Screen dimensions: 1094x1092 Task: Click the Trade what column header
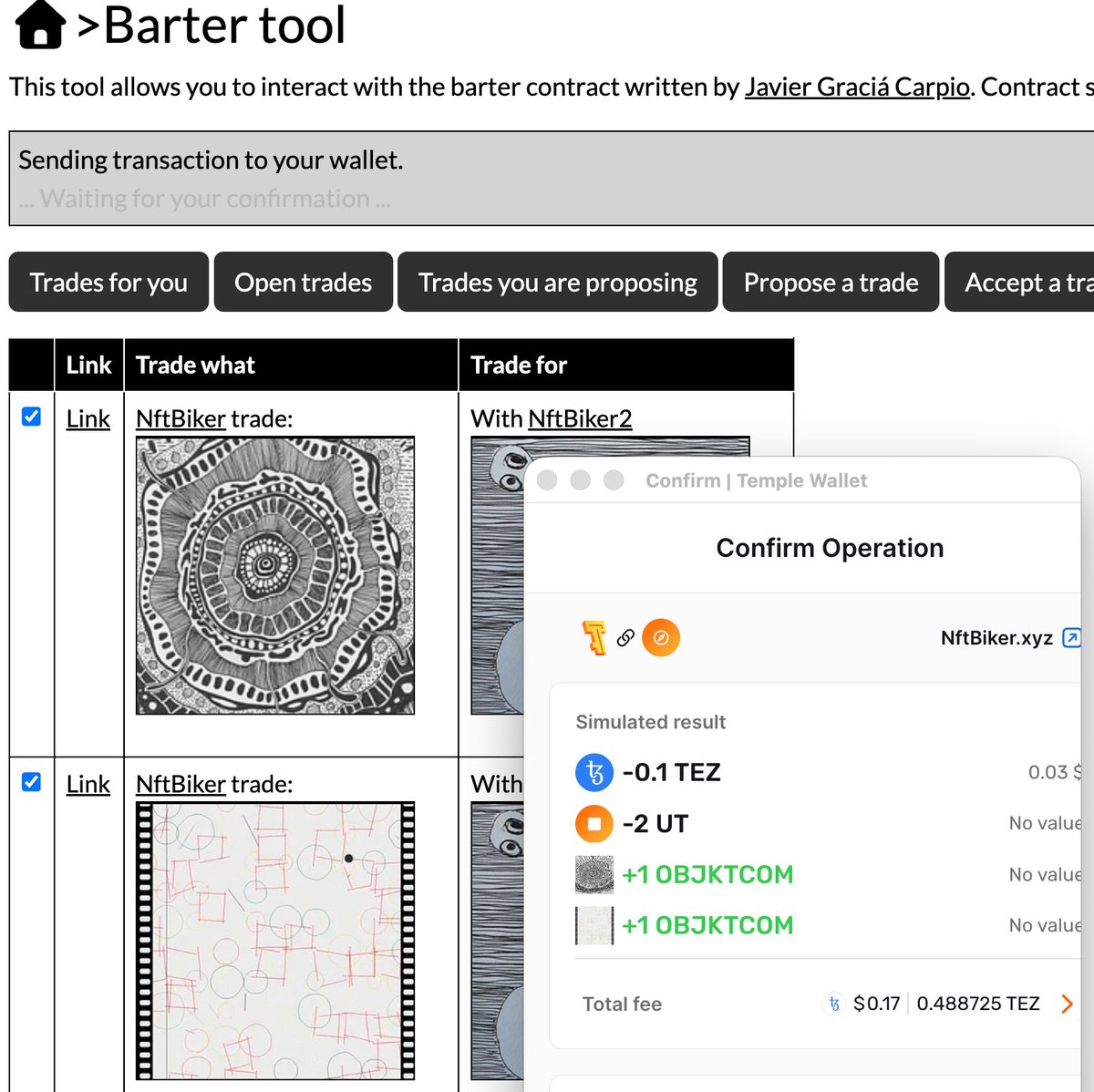[195, 366]
